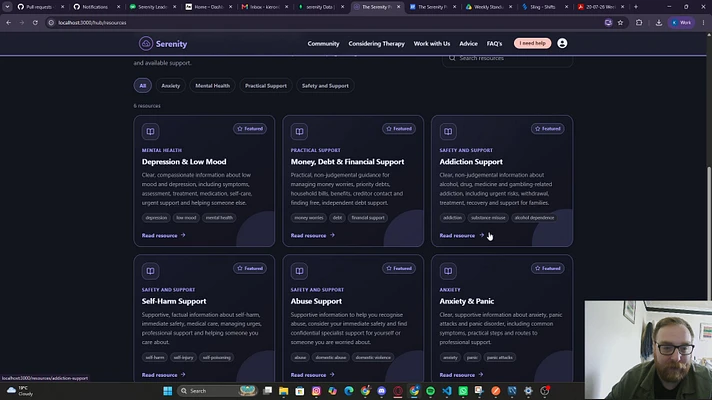
Task: Open WhatsApp from the taskbar
Action: (x=463, y=391)
